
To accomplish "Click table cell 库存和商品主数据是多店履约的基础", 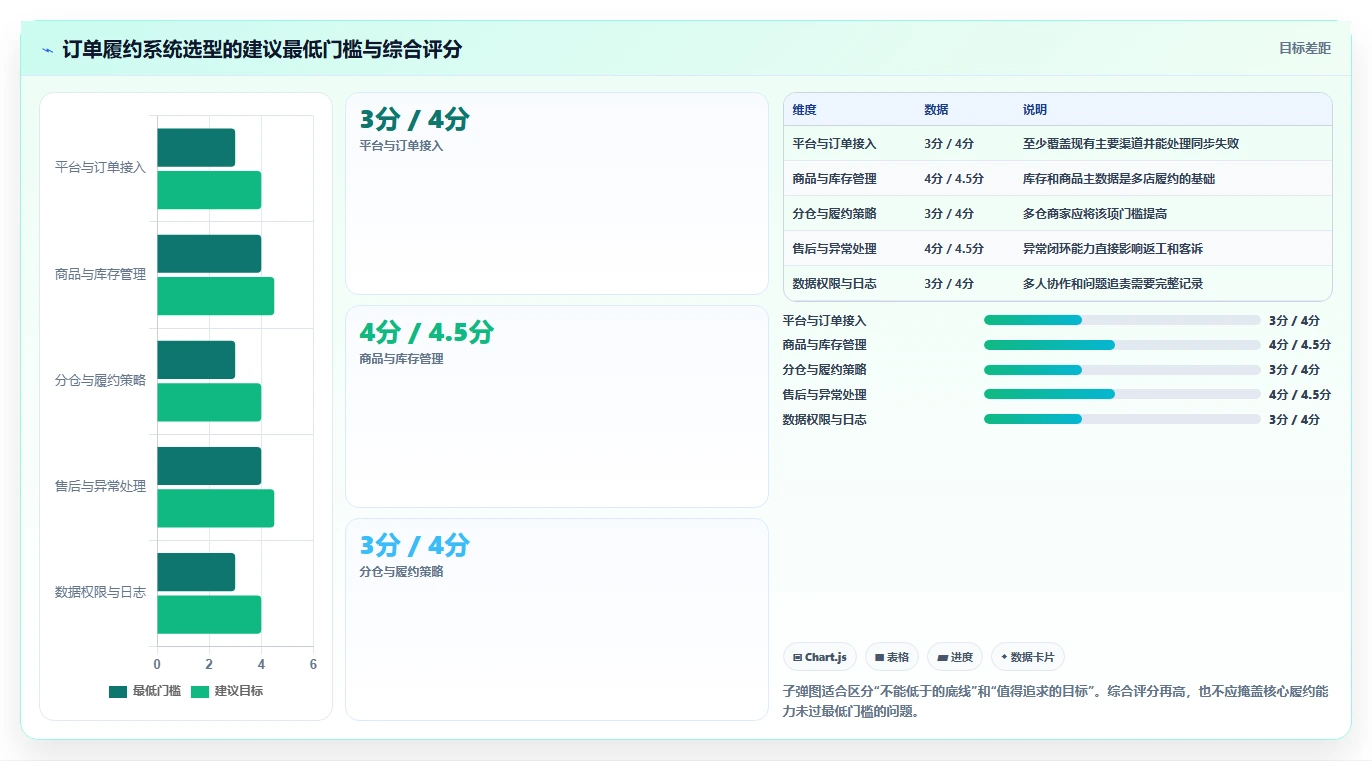I will [1119, 179].
